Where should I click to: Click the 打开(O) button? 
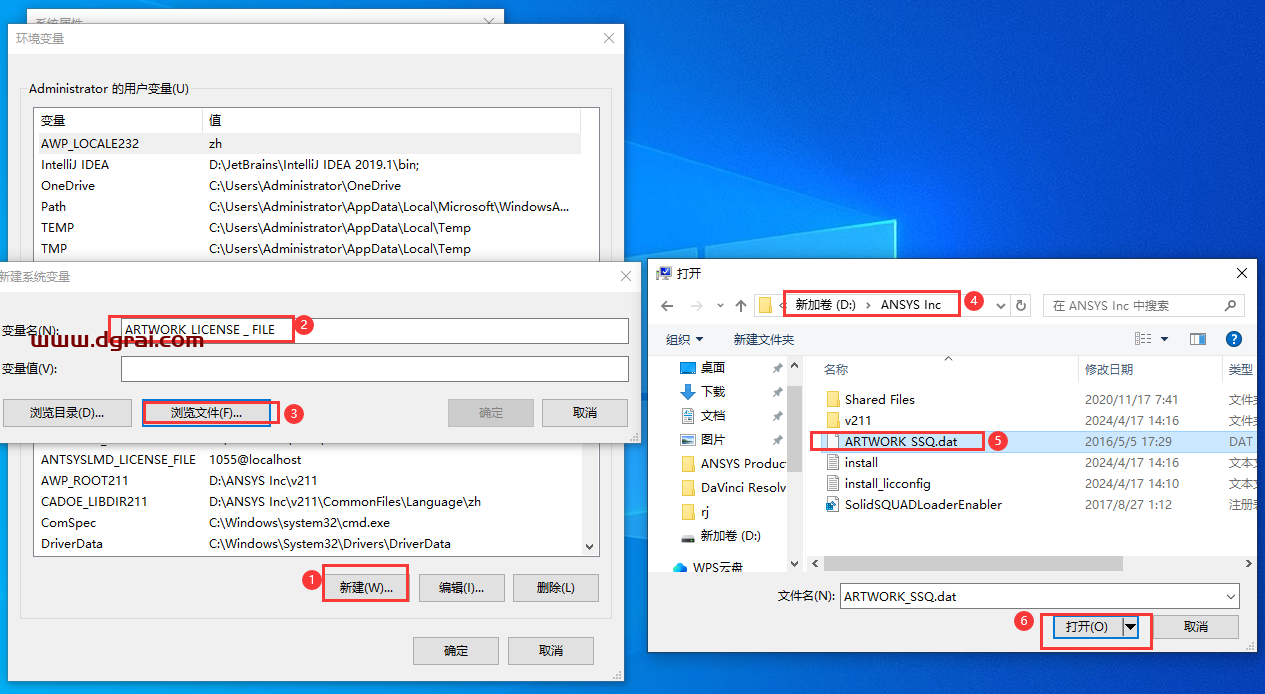tap(1086, 626)
